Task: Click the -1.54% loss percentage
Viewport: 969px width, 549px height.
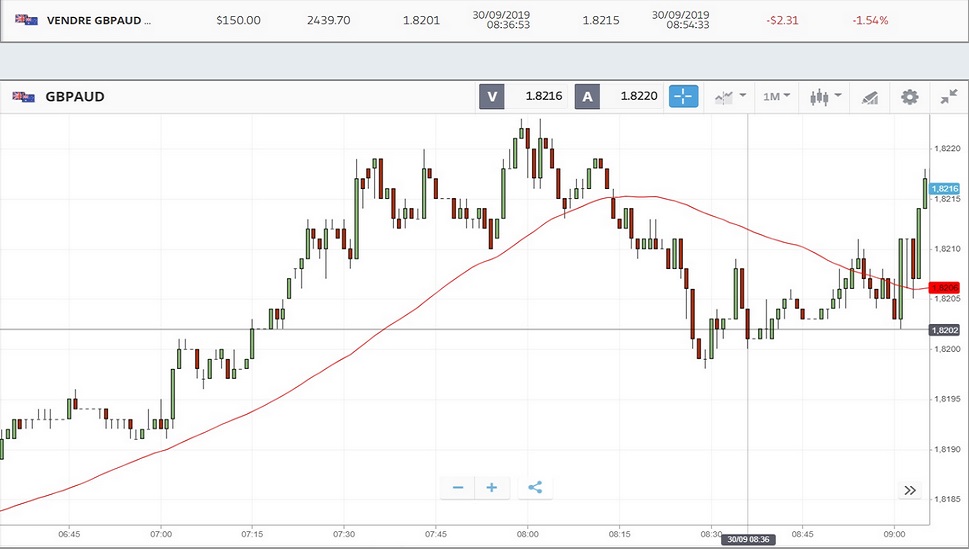Action: (870, 20)
